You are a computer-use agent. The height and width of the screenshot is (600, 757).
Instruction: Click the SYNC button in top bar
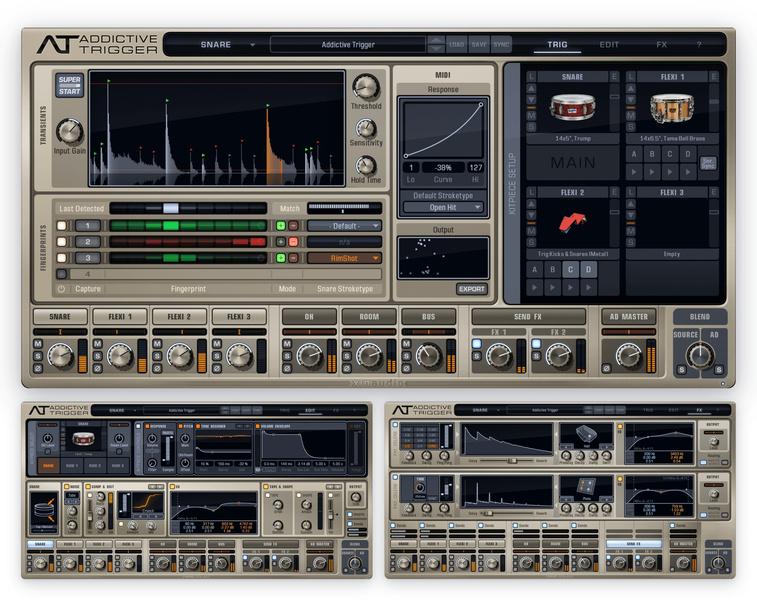pos(501,44)
